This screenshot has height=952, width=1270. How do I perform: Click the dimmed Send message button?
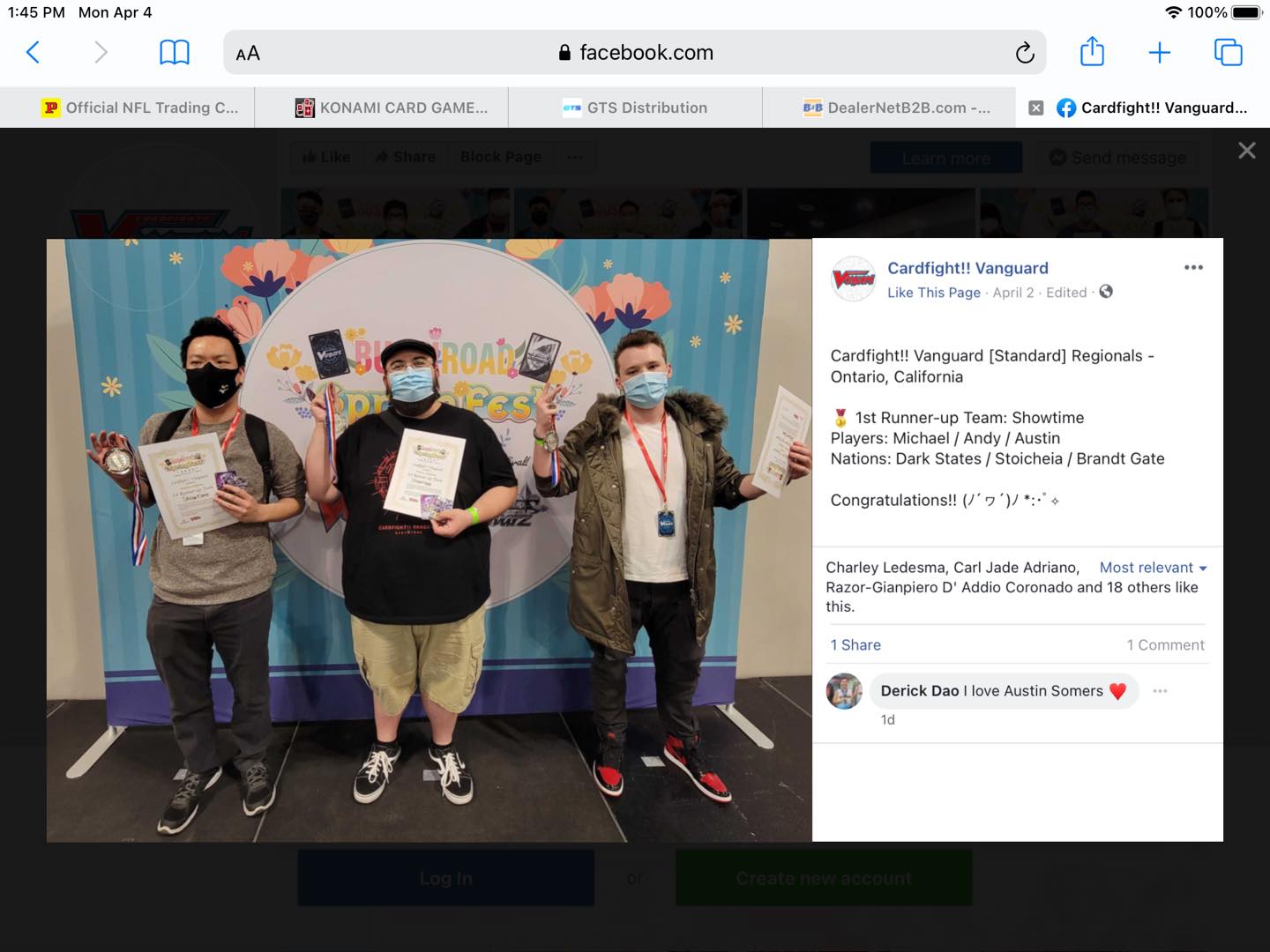tap(1117, 158)
